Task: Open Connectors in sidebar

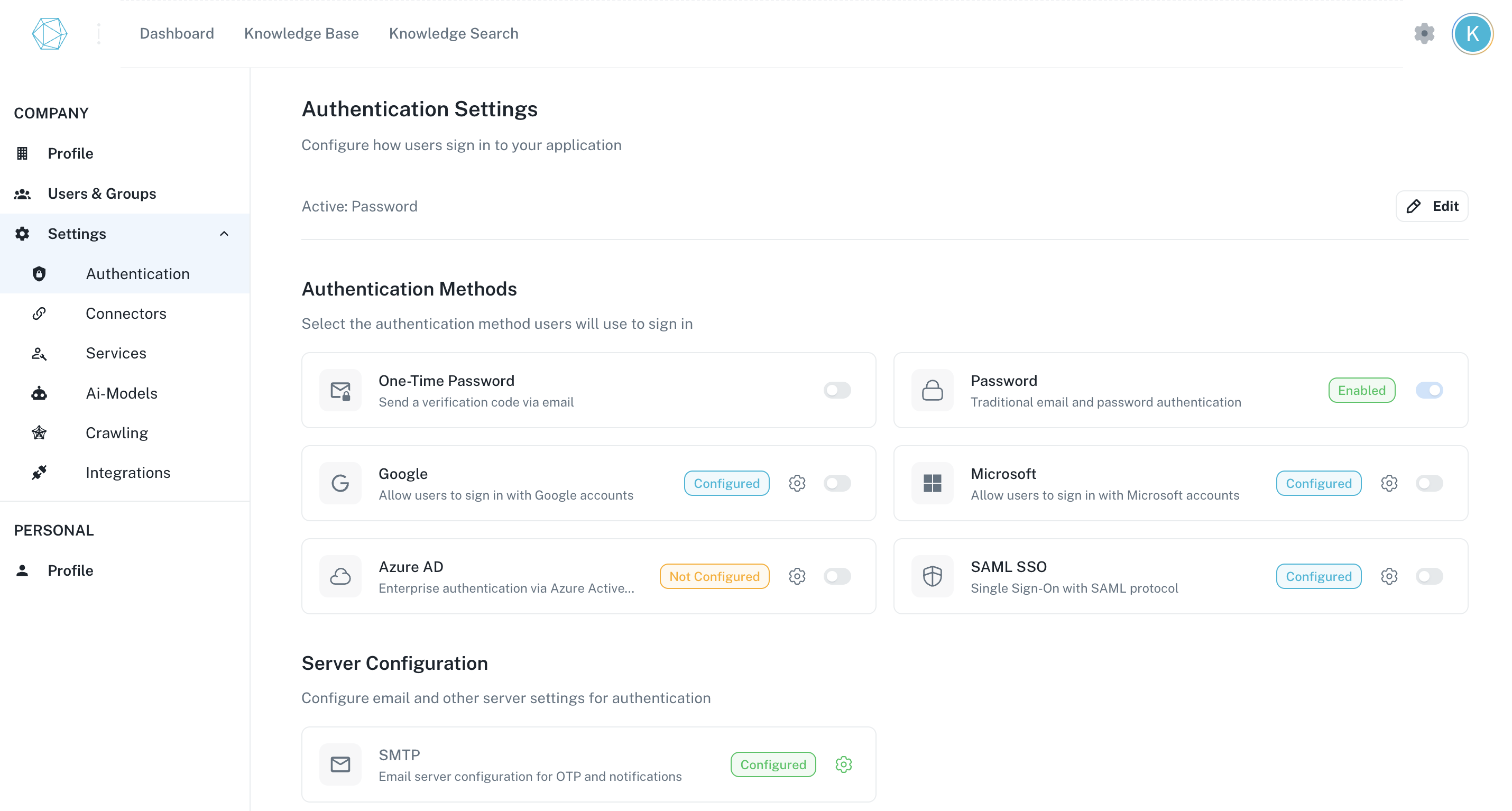Action: [x=126, y=314]
